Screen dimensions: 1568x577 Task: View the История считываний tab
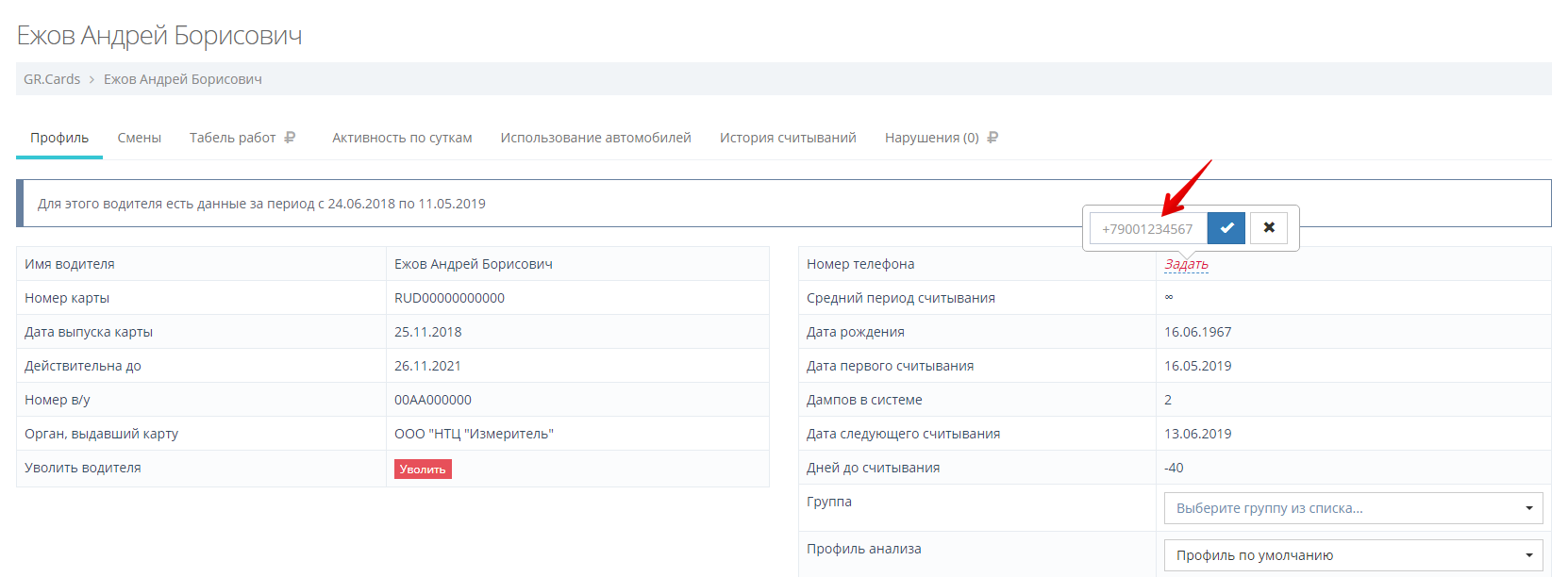tap(788, 138)
